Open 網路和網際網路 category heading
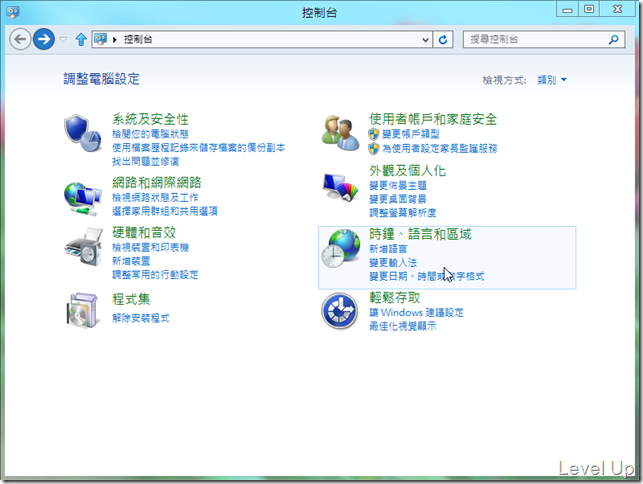This screenshot has width=643, height=484. click(x=157, y=183)
